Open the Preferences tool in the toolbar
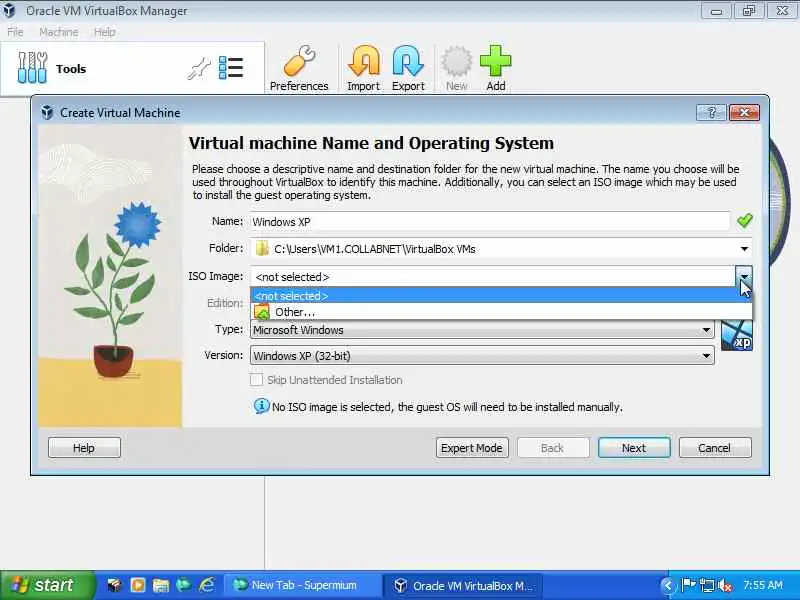800x600 pixels. 299,68
